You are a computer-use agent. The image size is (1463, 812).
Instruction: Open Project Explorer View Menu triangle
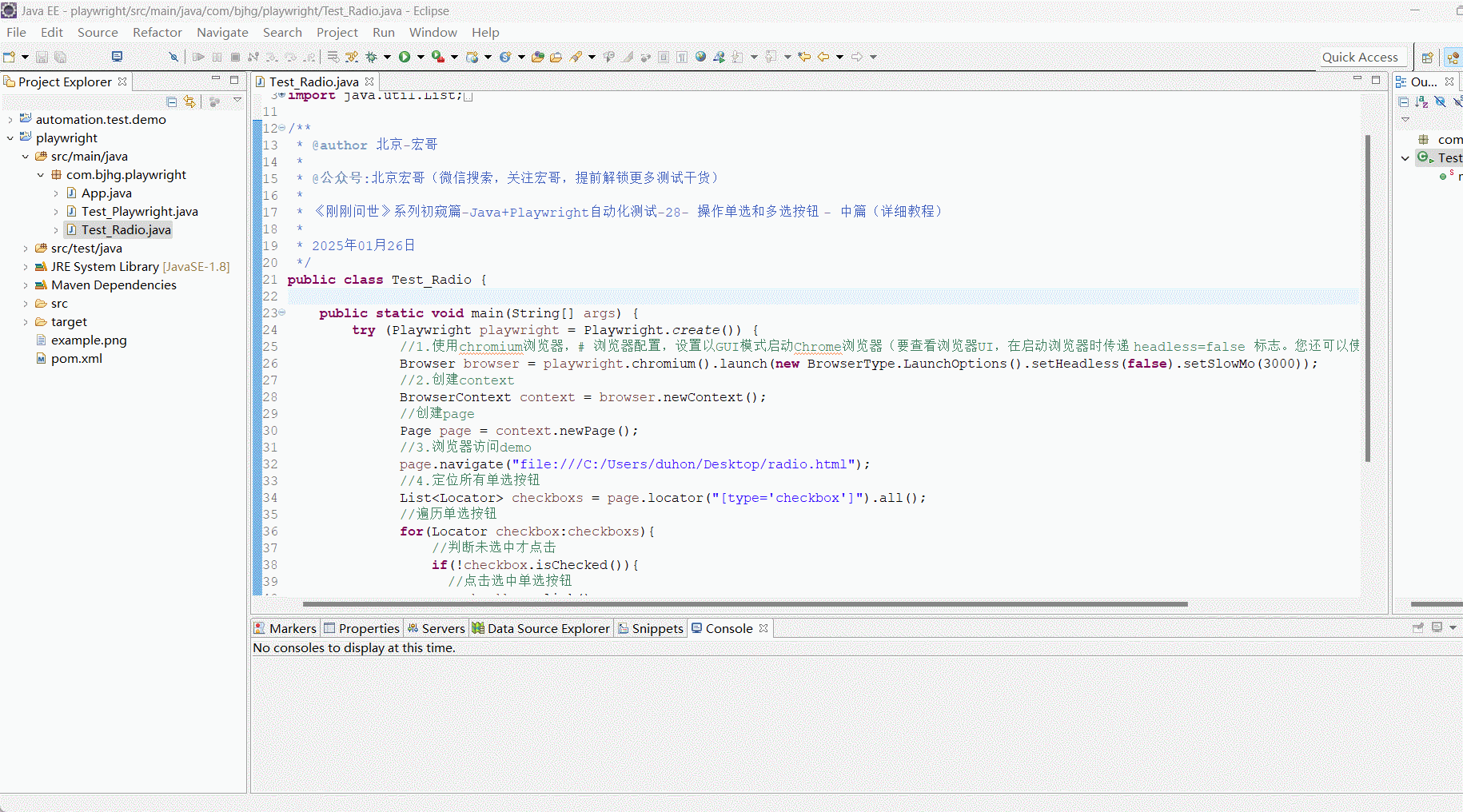click(x=237, y=101)
